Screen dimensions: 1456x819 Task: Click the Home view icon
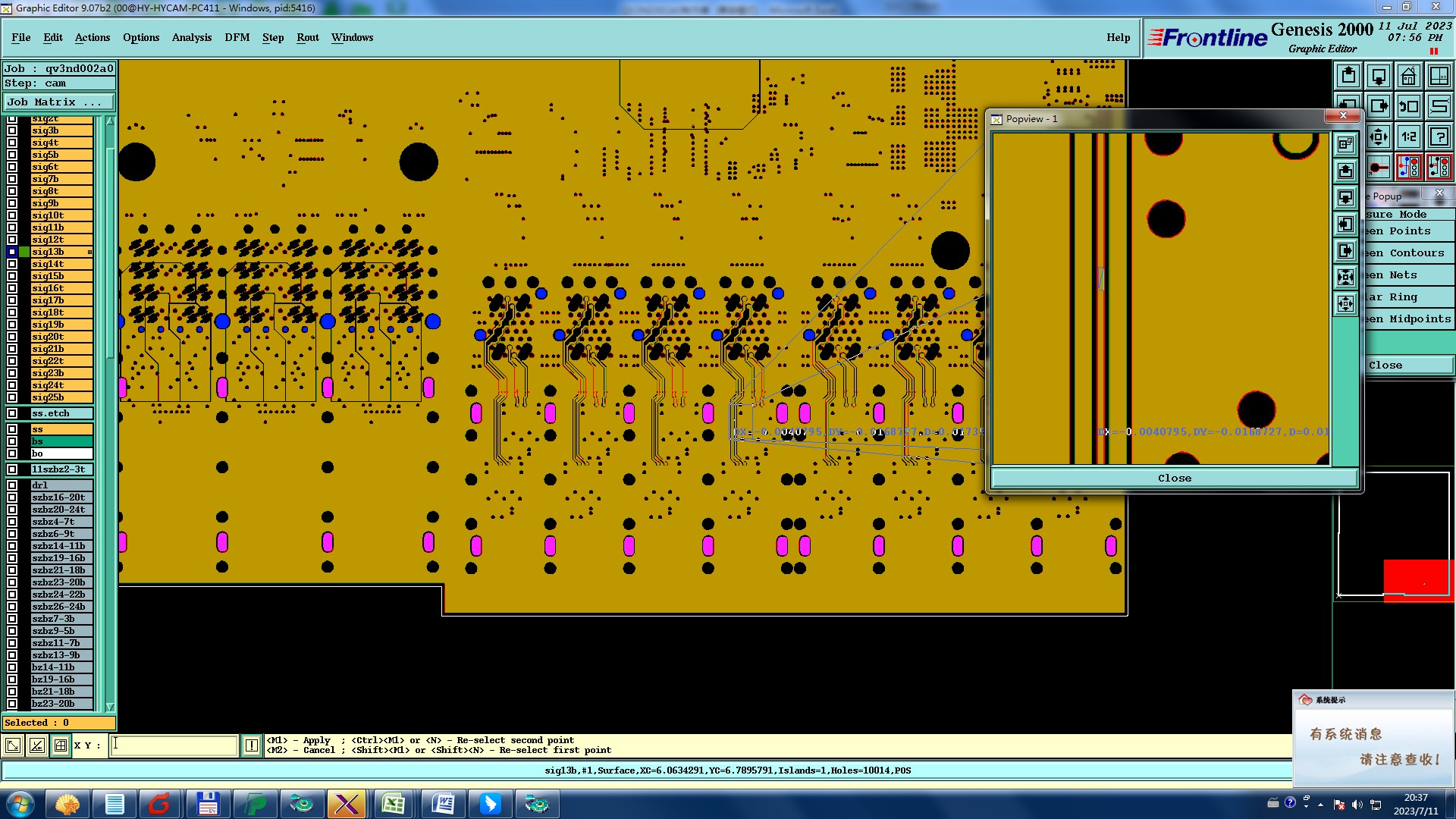pyautogui.click(x=1408, y=76)
